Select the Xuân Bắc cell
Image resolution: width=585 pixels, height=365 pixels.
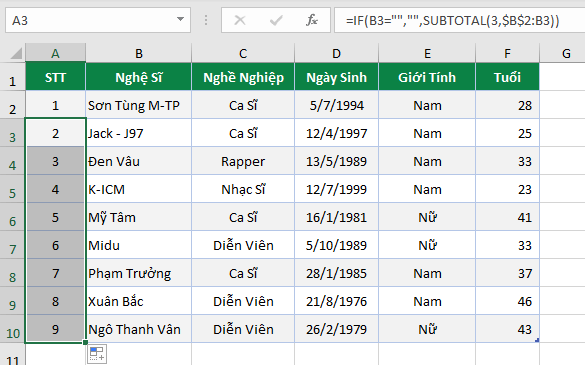click(x=138, y=301)
